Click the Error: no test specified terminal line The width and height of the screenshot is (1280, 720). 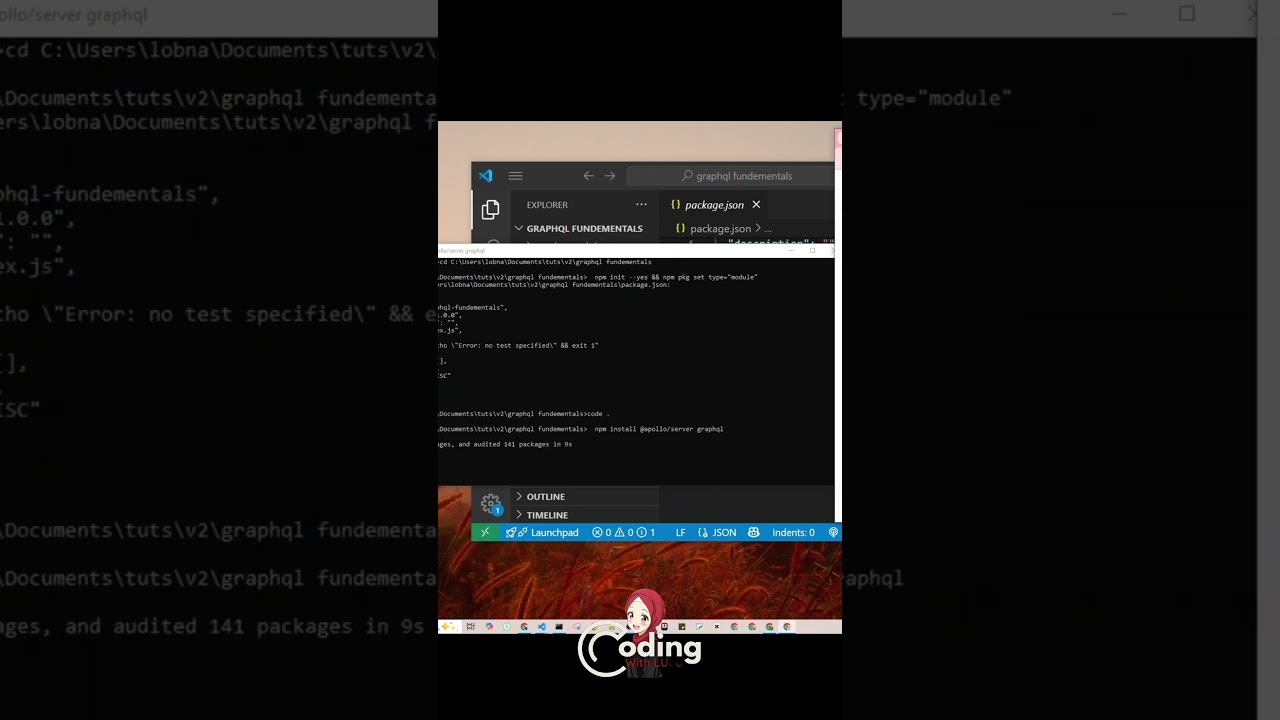pos(518,345)
